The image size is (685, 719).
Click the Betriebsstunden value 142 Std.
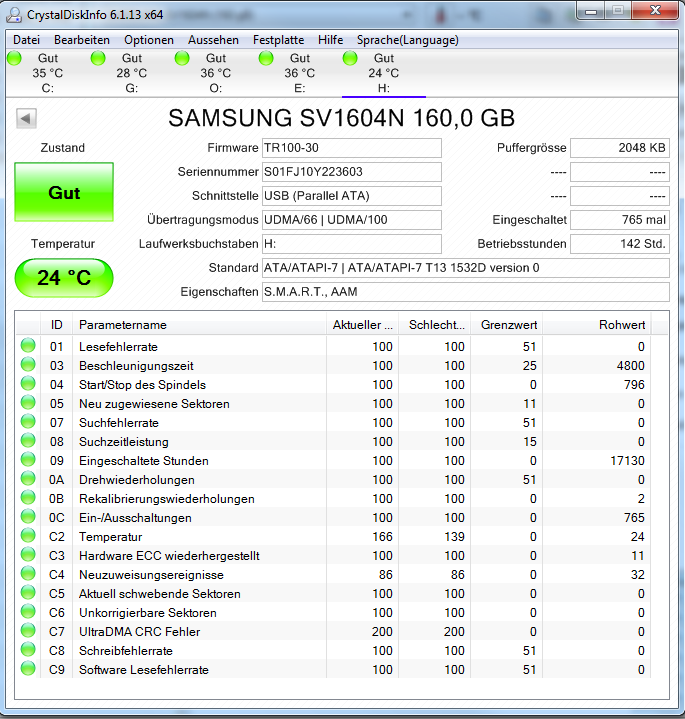tap(620, 244)
